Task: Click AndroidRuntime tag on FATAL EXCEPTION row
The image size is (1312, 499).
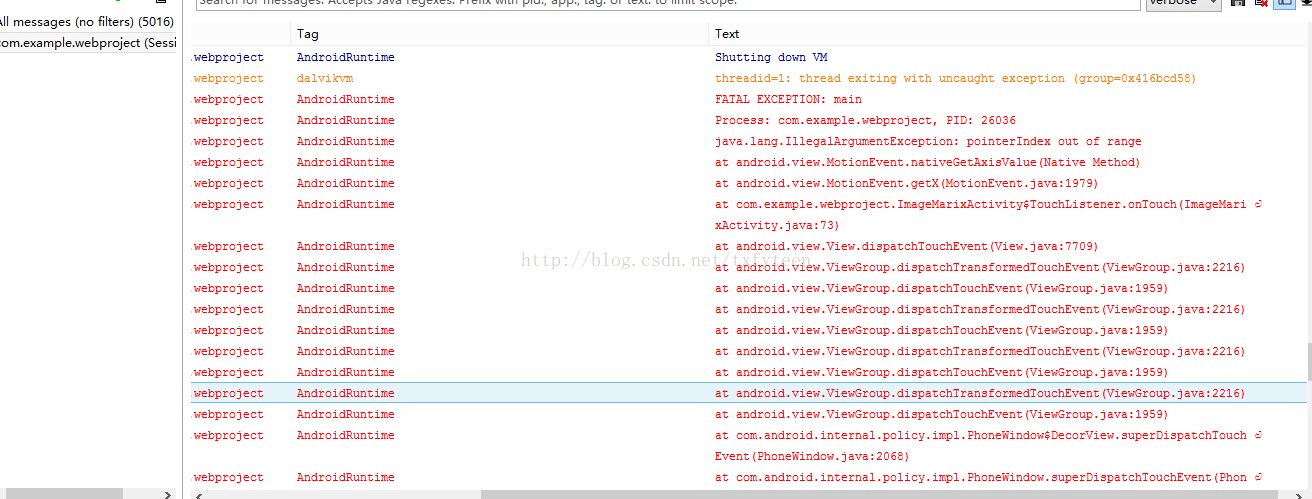Action: tap(345, 99)
